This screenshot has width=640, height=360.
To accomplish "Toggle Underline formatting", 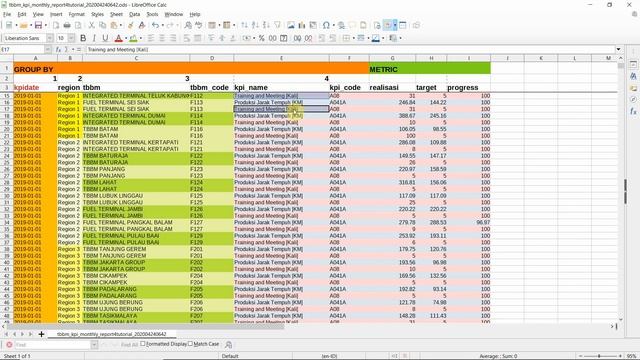I will [x=105, y=38].
